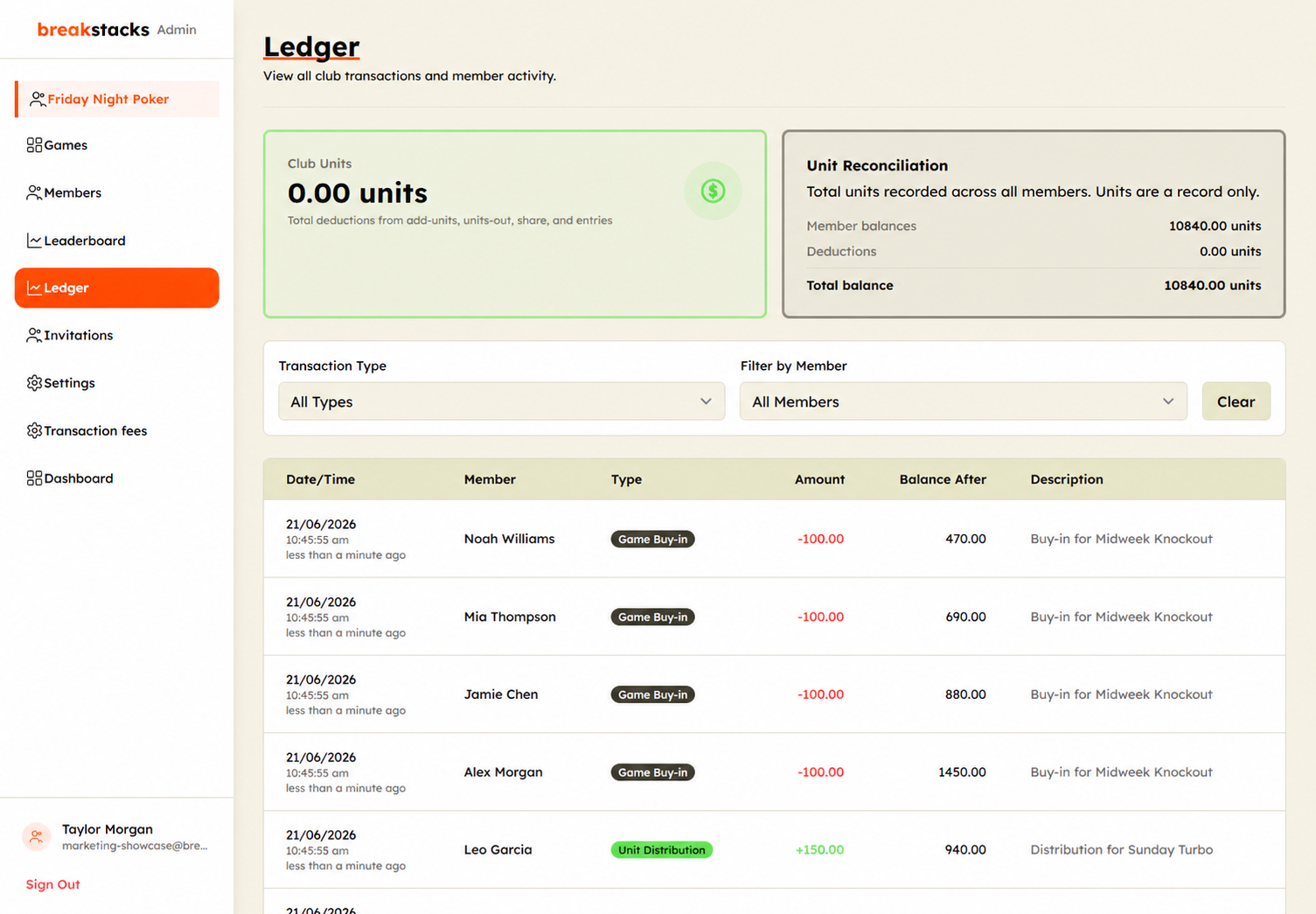Click the Games grid icon in sidebar

point(34,145)
